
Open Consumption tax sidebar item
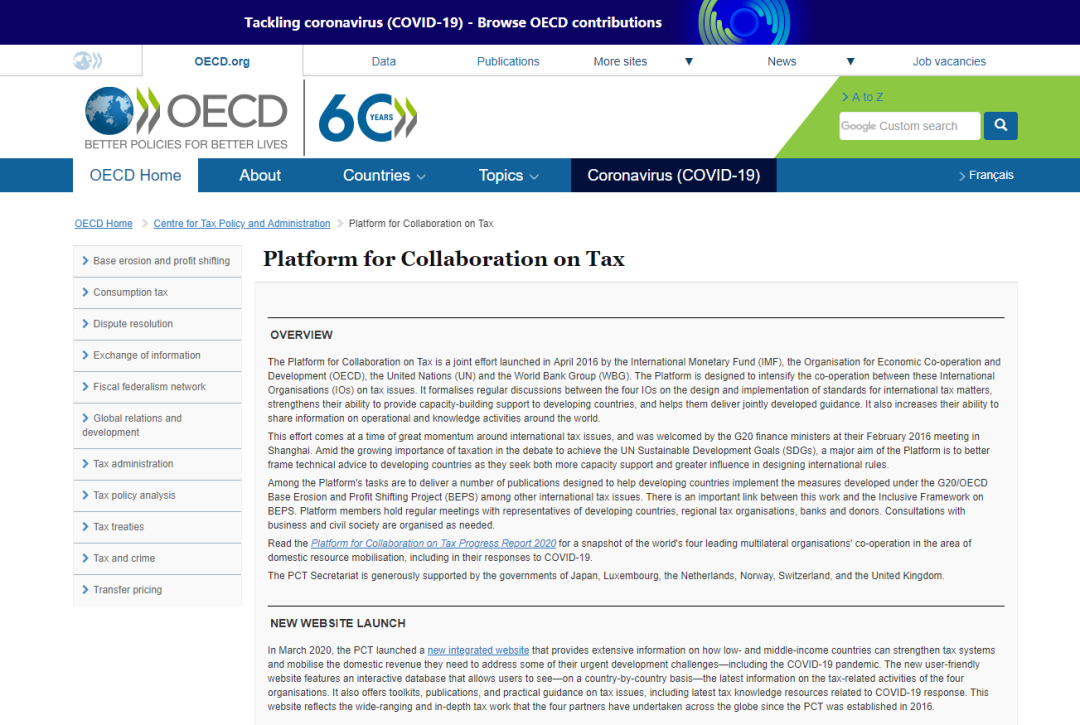[157, 293]
